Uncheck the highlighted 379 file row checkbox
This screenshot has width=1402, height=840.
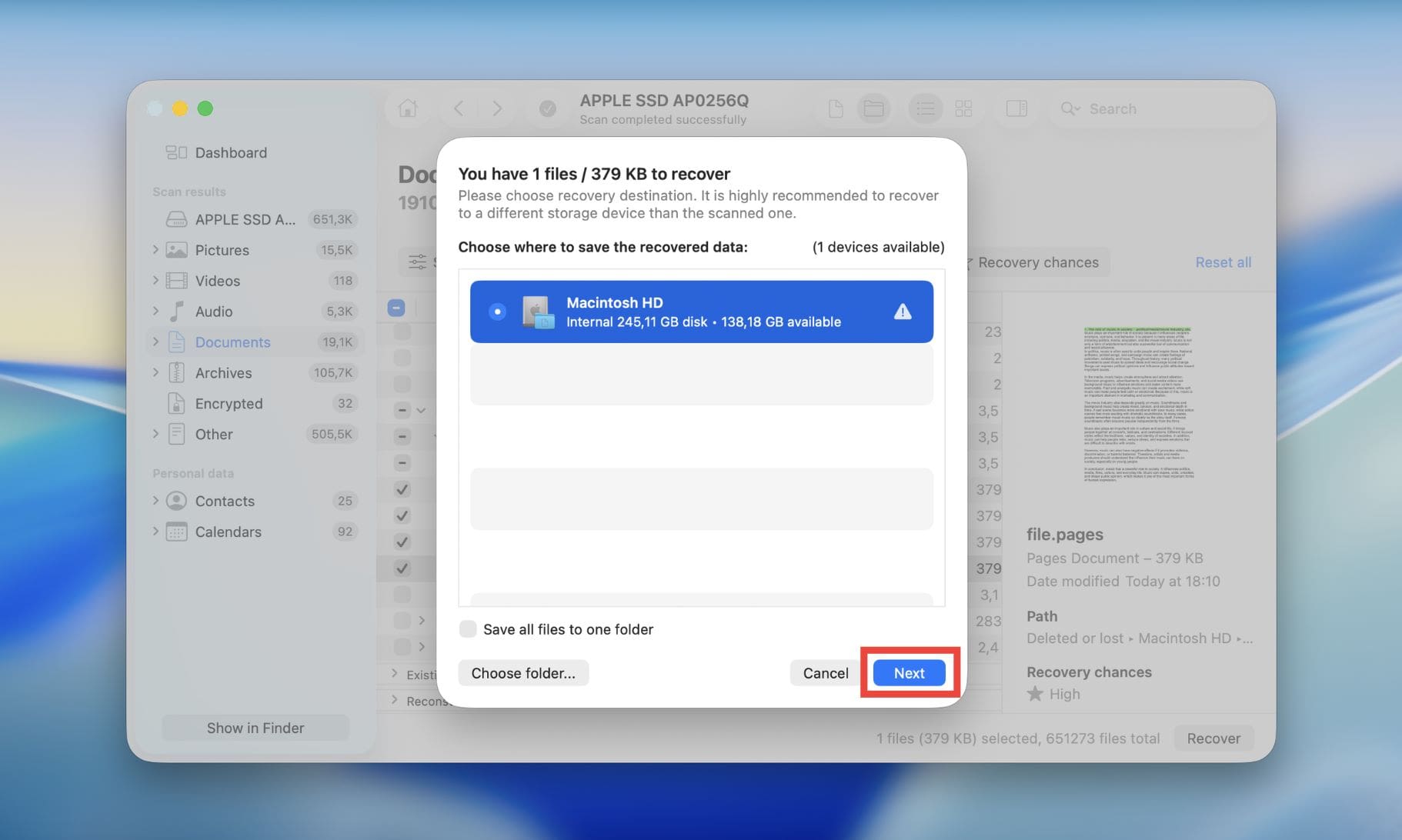click(402, 568)
